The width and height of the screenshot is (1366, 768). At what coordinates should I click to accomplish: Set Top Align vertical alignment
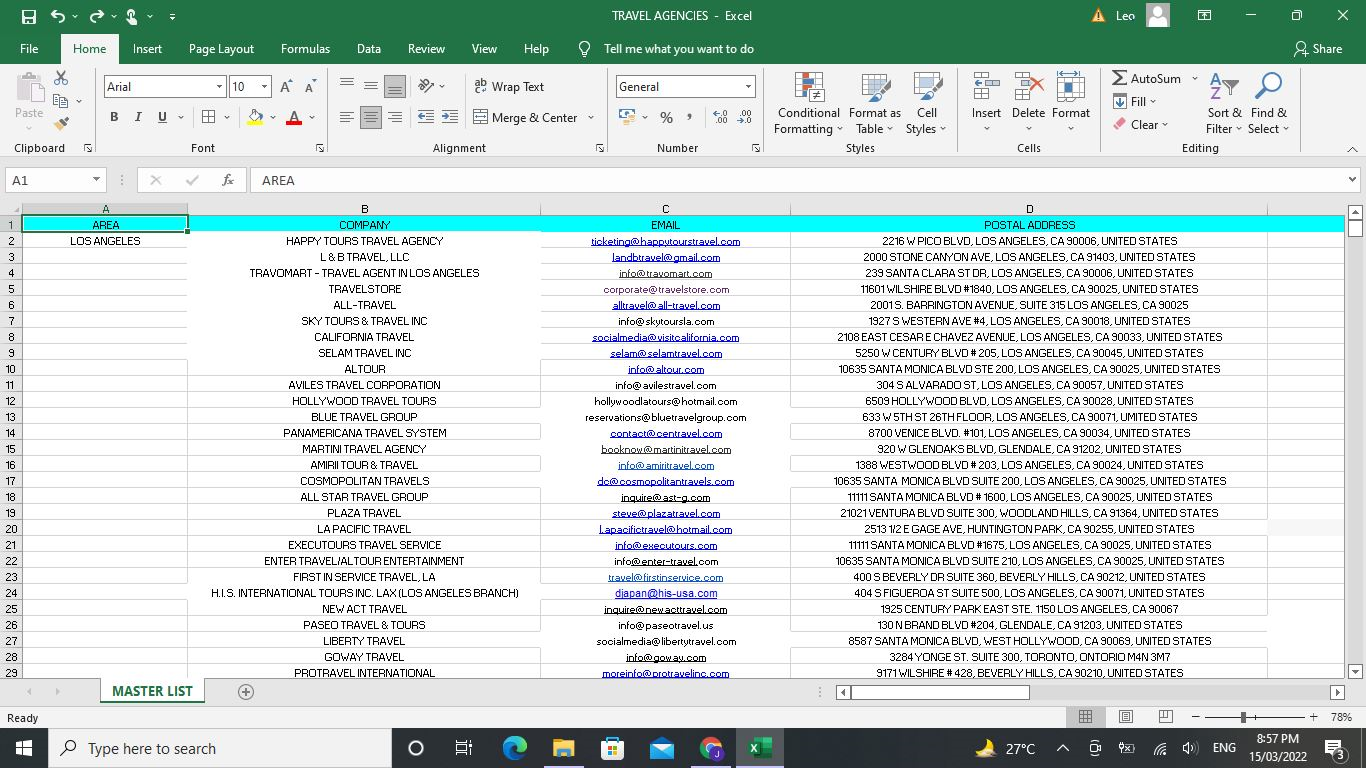click(347, 86)
